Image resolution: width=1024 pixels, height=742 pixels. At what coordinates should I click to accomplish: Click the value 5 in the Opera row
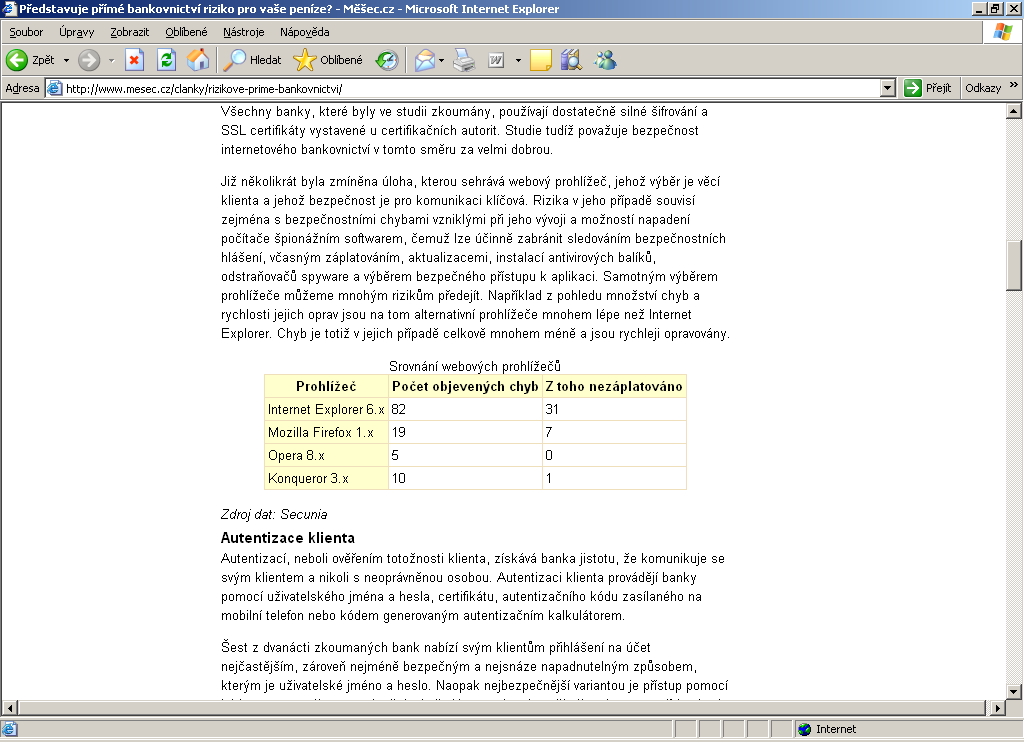point(395,455)
